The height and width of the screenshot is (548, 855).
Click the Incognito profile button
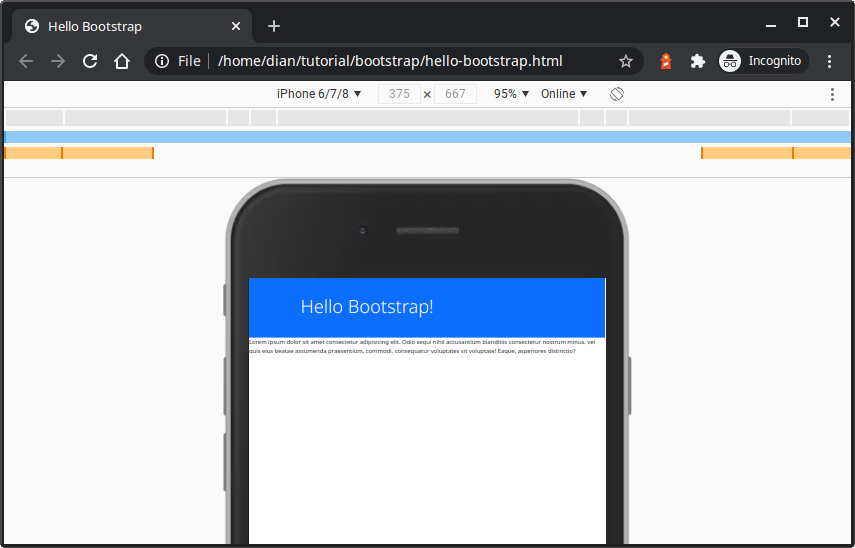tap(763, 61)
